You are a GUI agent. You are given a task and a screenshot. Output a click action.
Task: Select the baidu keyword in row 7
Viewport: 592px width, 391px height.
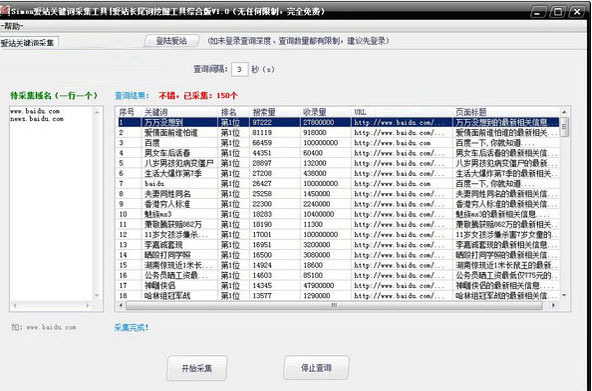[x=154, y=183]
